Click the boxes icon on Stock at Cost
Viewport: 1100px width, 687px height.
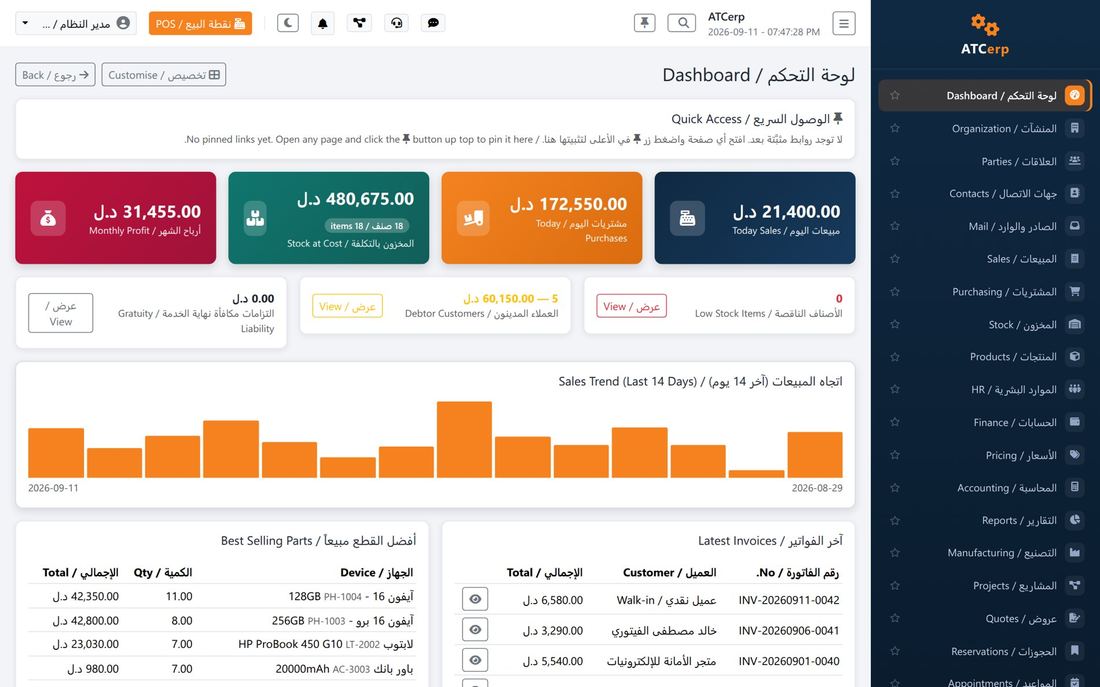coord(255,218)
